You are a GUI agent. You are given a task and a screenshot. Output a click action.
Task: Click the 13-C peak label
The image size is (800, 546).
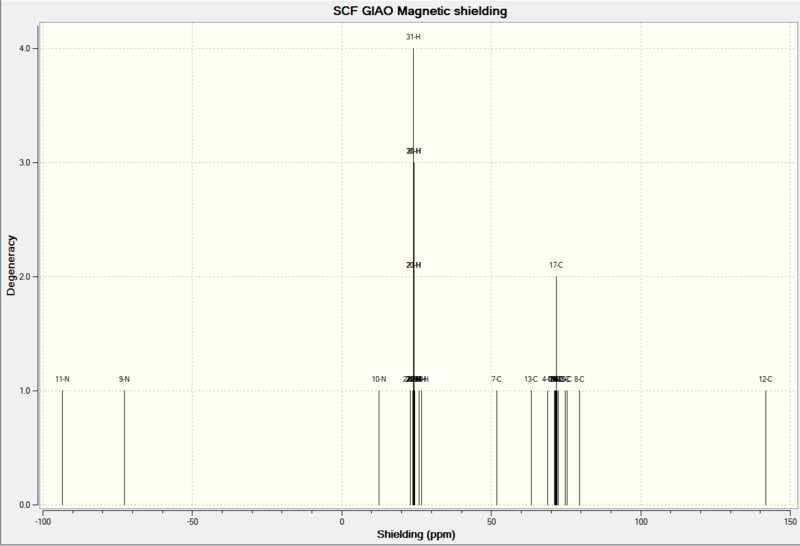point(531,379)
